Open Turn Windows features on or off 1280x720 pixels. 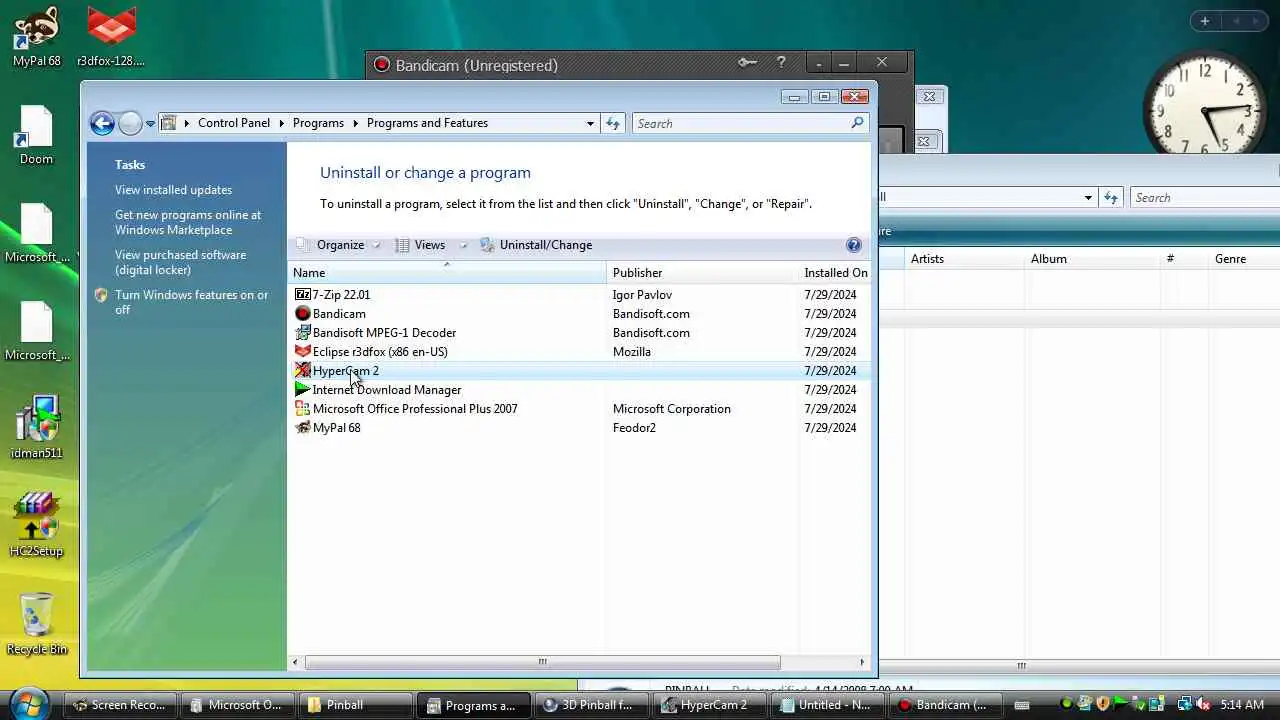[191, 302]
